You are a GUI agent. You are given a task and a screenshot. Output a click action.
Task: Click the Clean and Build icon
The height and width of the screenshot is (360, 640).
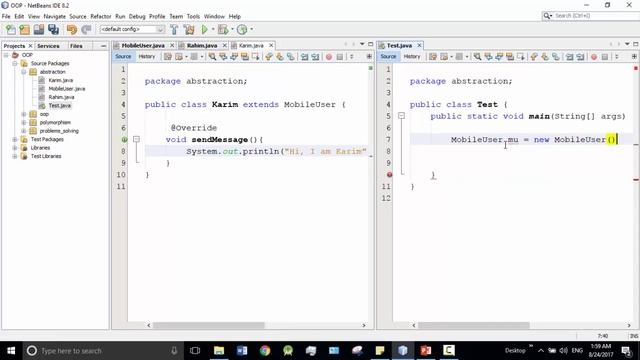189,29
